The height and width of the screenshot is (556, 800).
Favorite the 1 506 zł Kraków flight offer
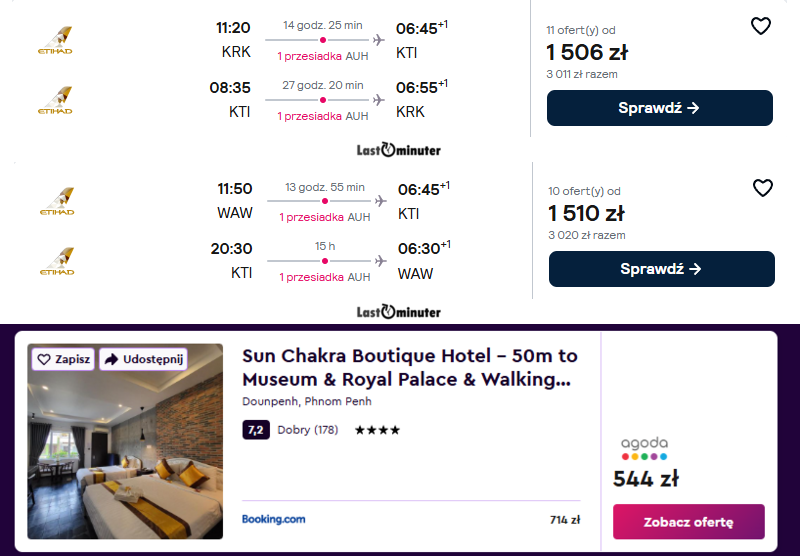761,27
